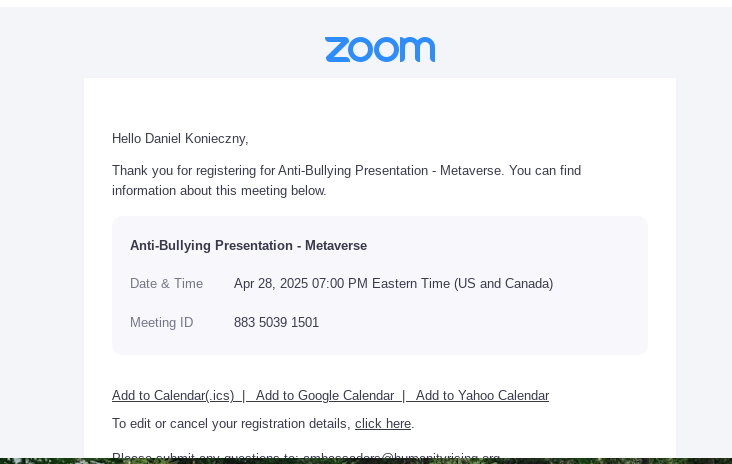Click "To edit or cancel your registration details" text
The image size is (732, 464).
(231, 424)
